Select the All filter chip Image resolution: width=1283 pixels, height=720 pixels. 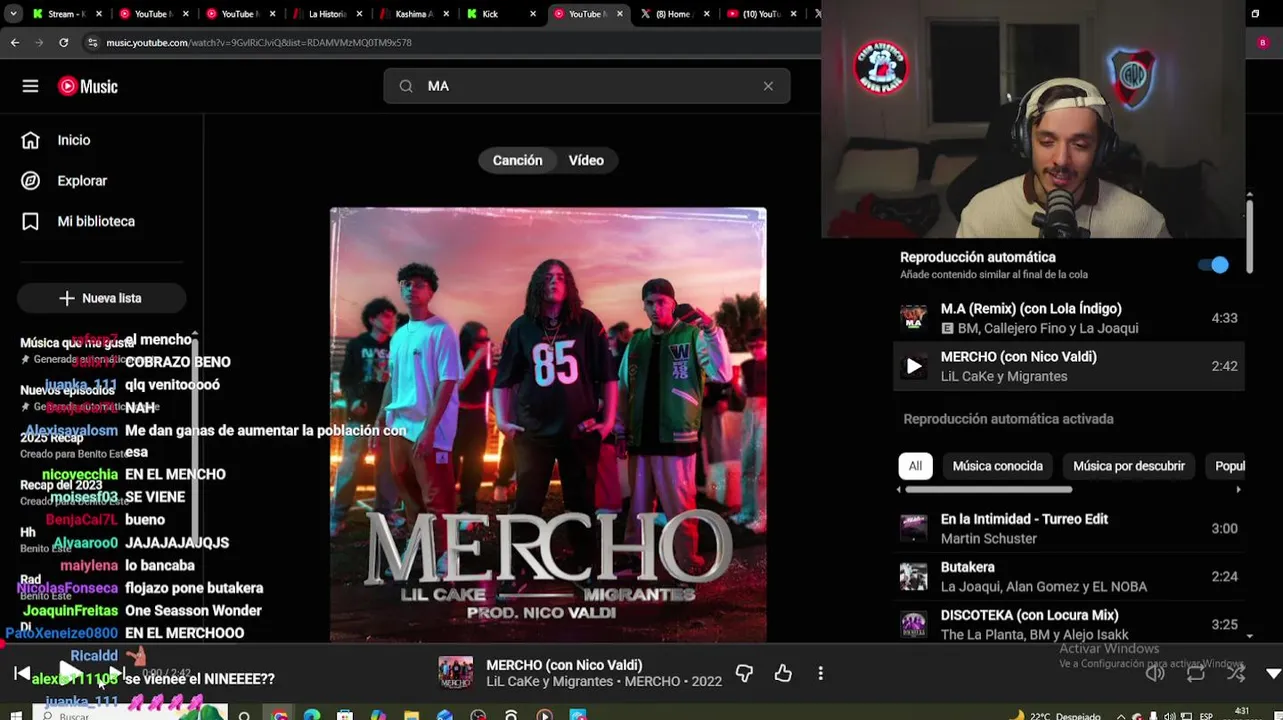coord(915,466)
